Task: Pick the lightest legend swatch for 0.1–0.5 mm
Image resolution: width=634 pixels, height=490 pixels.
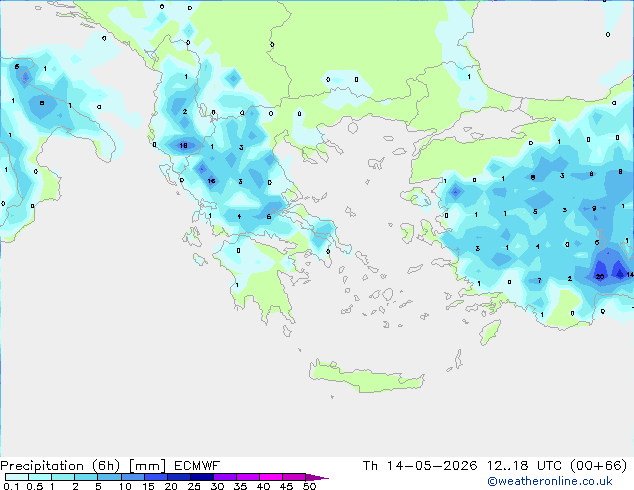Action: (17, 477)
